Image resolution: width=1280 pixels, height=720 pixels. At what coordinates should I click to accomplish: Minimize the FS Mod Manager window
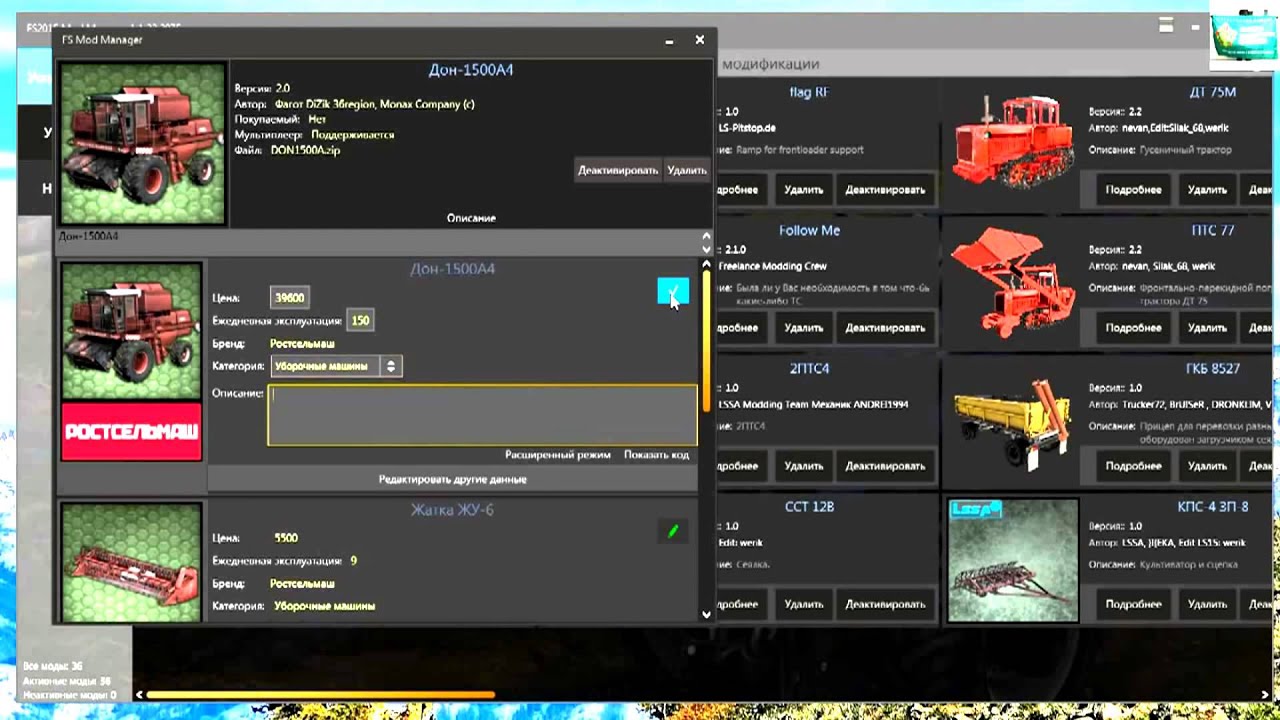(x=669, y=41)
